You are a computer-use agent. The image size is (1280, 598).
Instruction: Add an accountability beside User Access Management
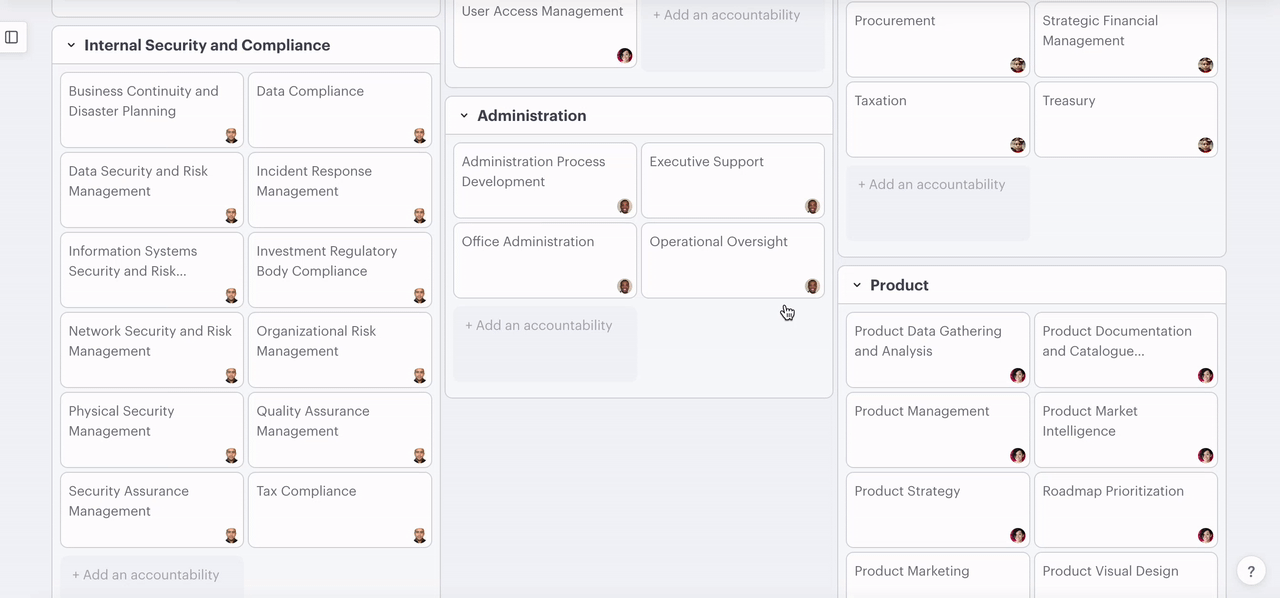click(727, 16)
